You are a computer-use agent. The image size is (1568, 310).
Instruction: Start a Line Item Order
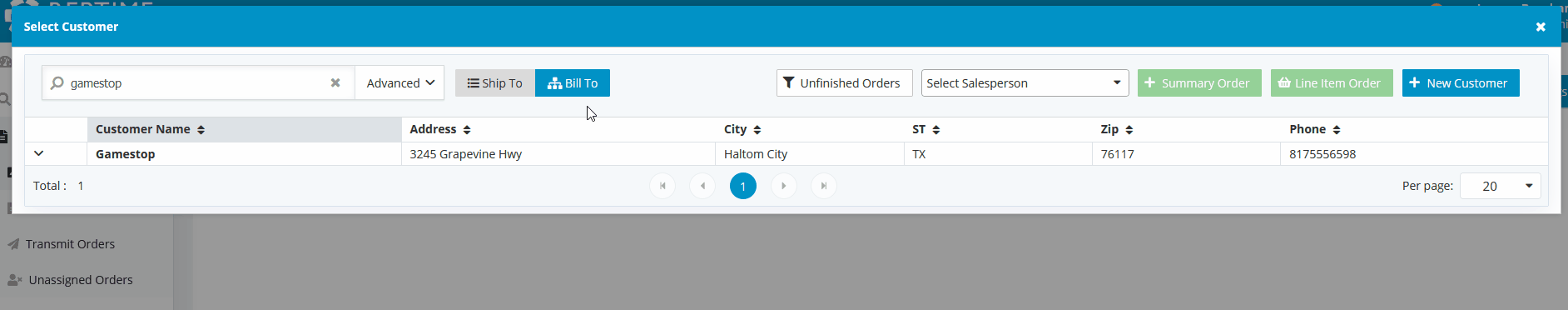point(1332,82)
